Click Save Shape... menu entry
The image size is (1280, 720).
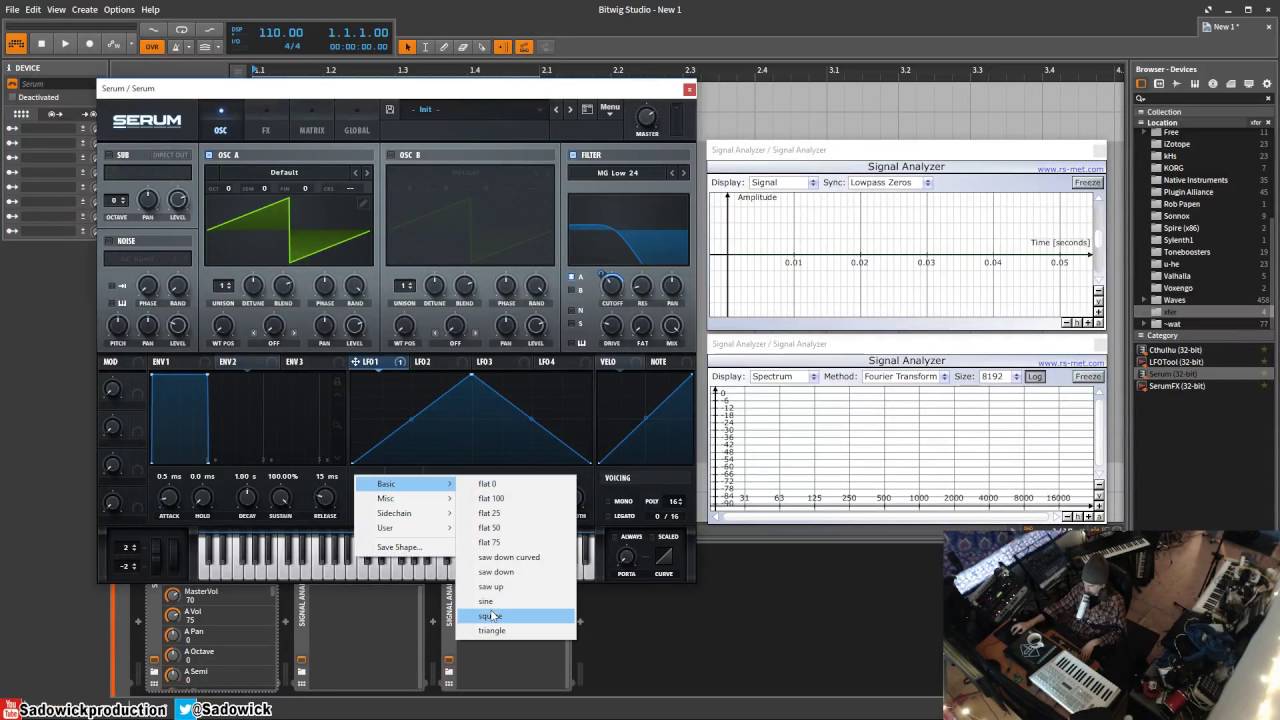click(x=405, y=547)
